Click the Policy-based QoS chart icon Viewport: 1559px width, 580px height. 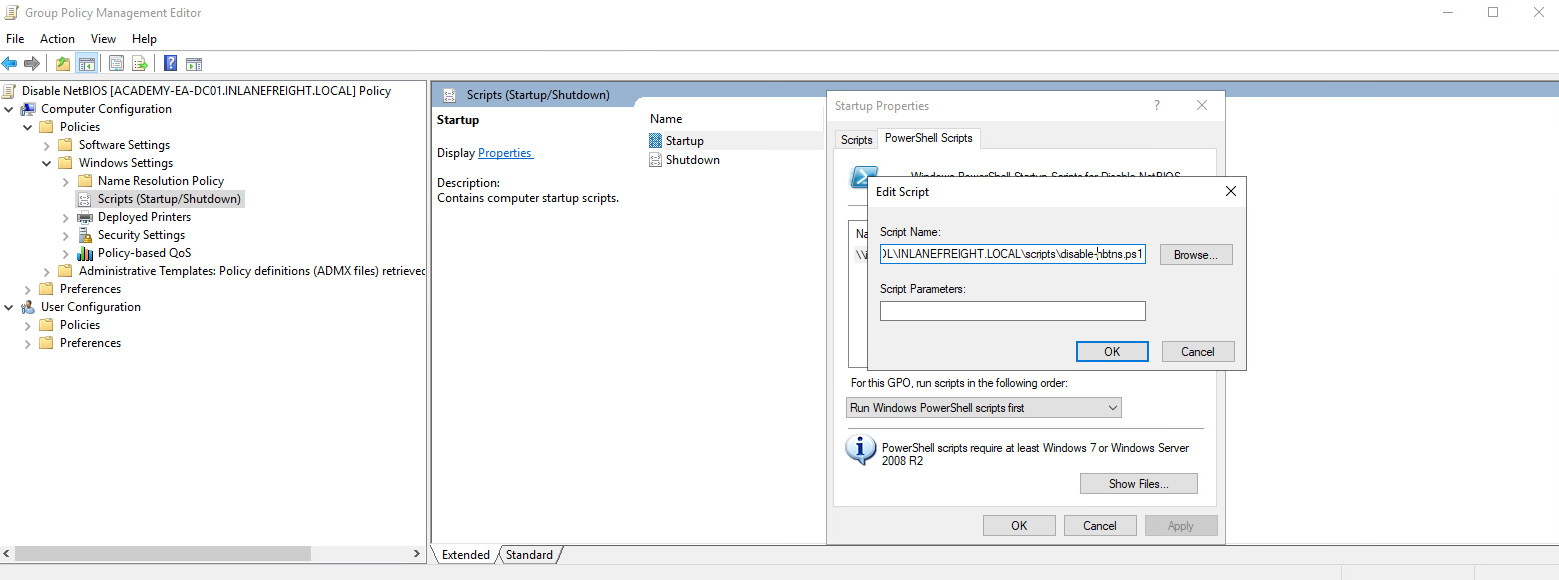[x=85, y=253]
